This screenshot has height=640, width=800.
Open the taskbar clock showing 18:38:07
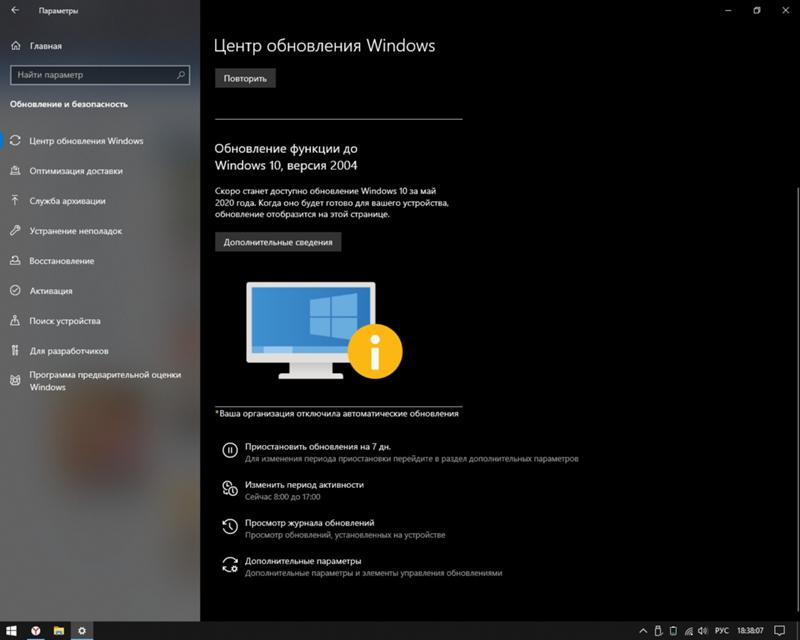tap(750, 631)
